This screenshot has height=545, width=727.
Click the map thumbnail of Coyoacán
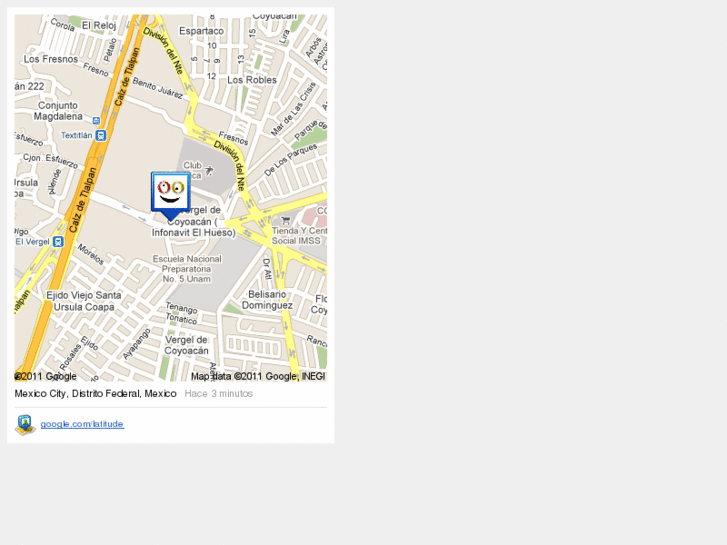[171, 198]
